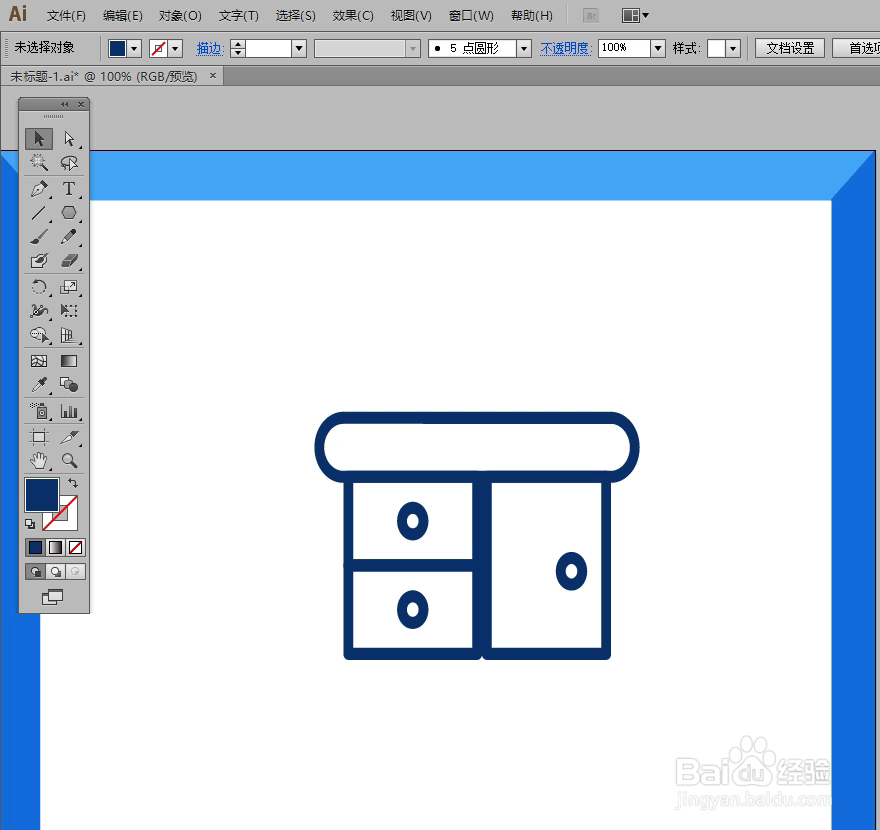Select the Paintbrush tool
880x830 pixels.
(x=39, y=237)
